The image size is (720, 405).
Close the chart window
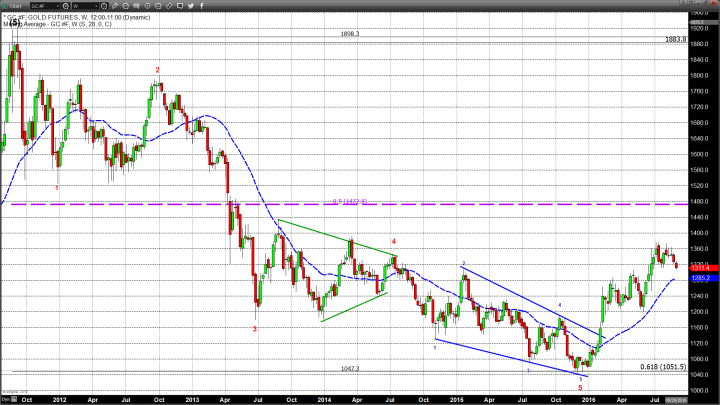[x=713, y=3]
